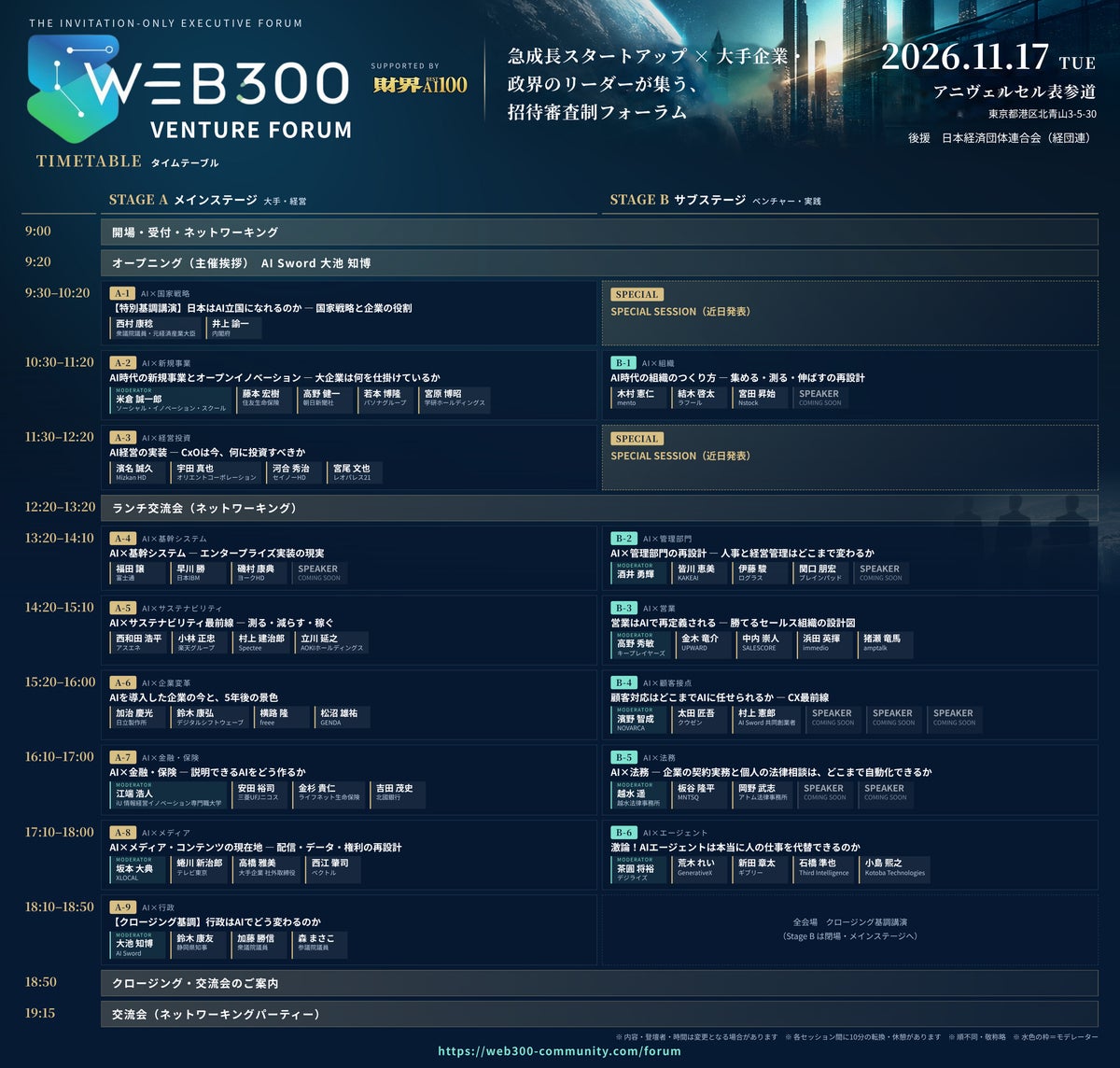The height and width of the screenshot is (1068, 1120).
Task: Click the SPECIAL badge in the 11:30 slot
Action: click(x=637, y=439)
